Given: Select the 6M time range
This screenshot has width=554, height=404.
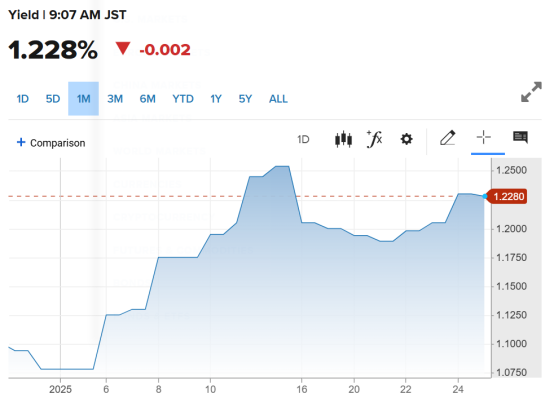Looking at the screenshot, I should pyautogui.click(x=147, y=99).
